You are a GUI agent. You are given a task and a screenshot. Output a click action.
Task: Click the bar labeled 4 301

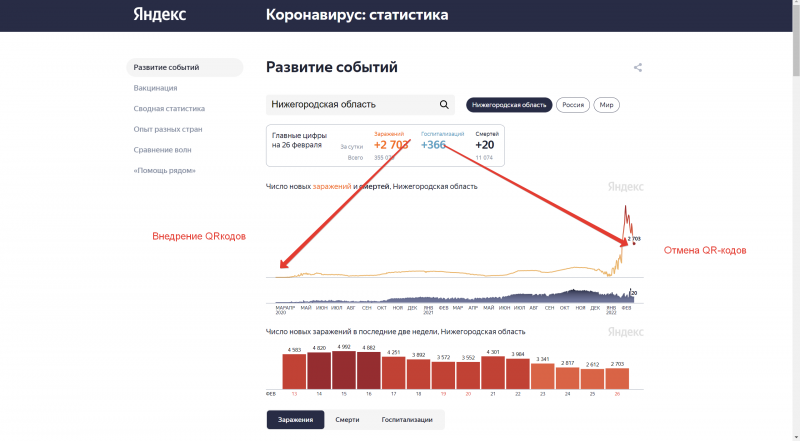493,373
